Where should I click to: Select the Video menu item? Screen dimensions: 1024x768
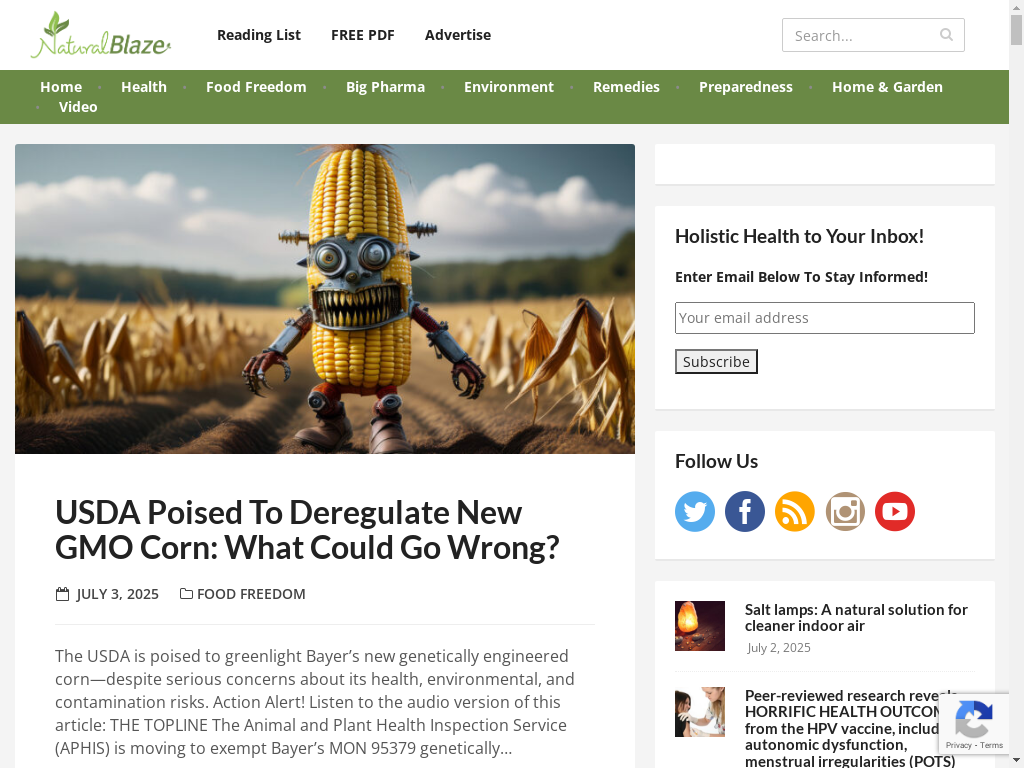78,107
